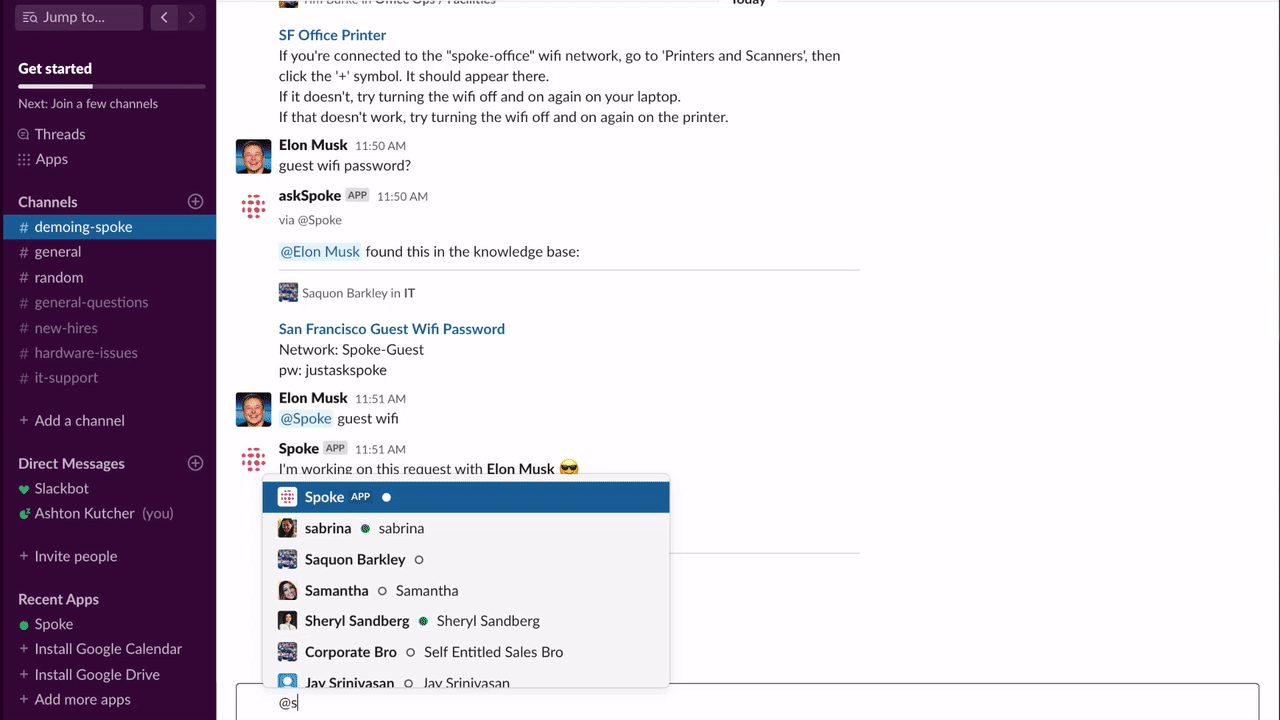Screen dimensions: 1280x720
Task: Open Apps browser in sidebar
Action: (51, 159)
